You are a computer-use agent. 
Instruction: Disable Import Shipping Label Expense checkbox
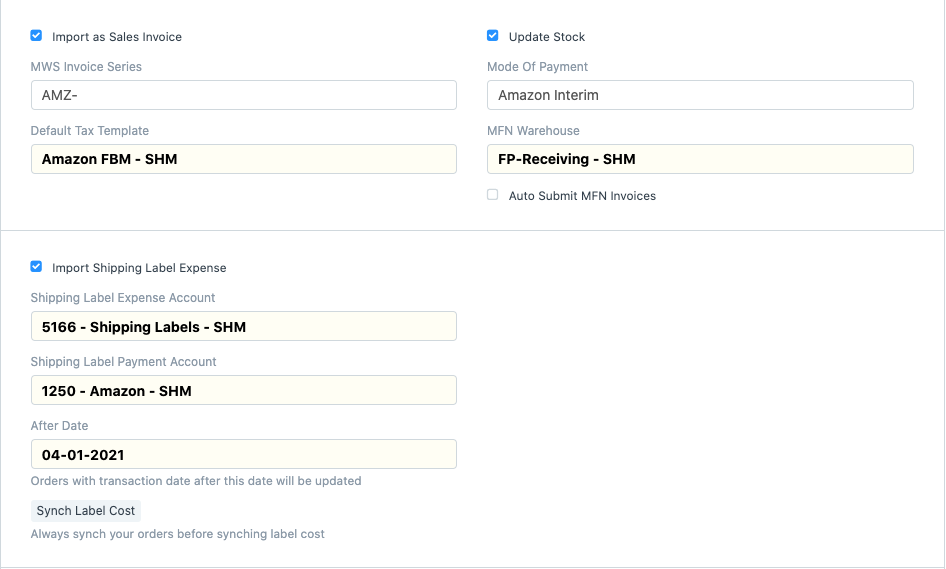point(36,267)
